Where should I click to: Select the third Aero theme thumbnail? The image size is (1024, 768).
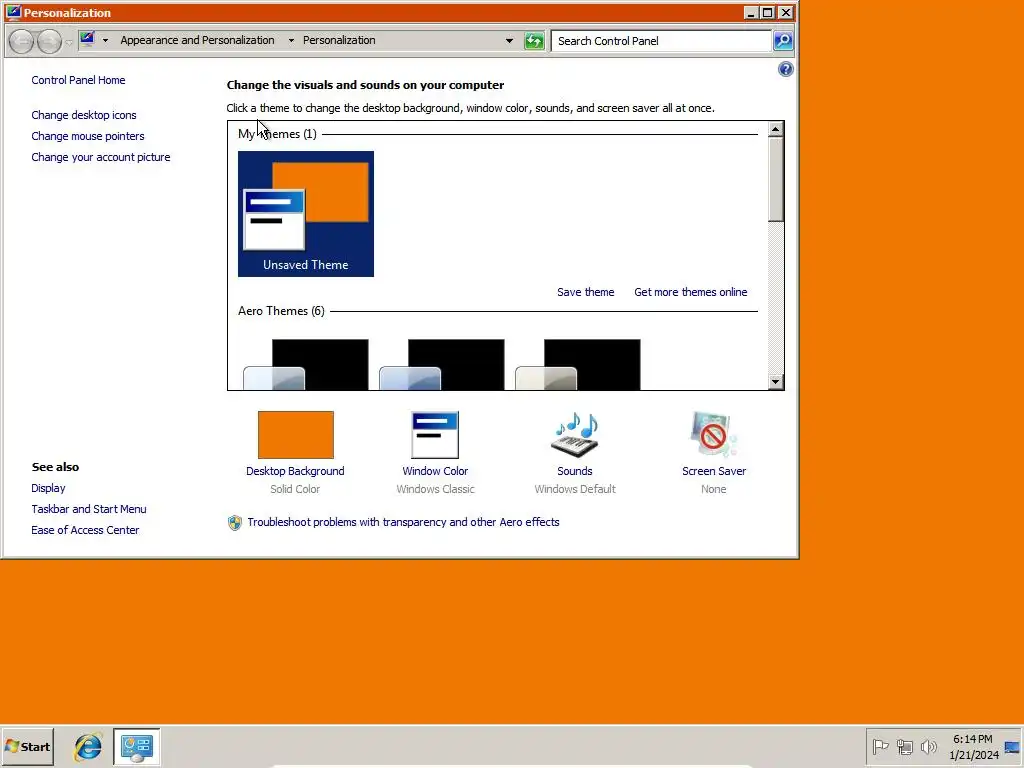577,364
